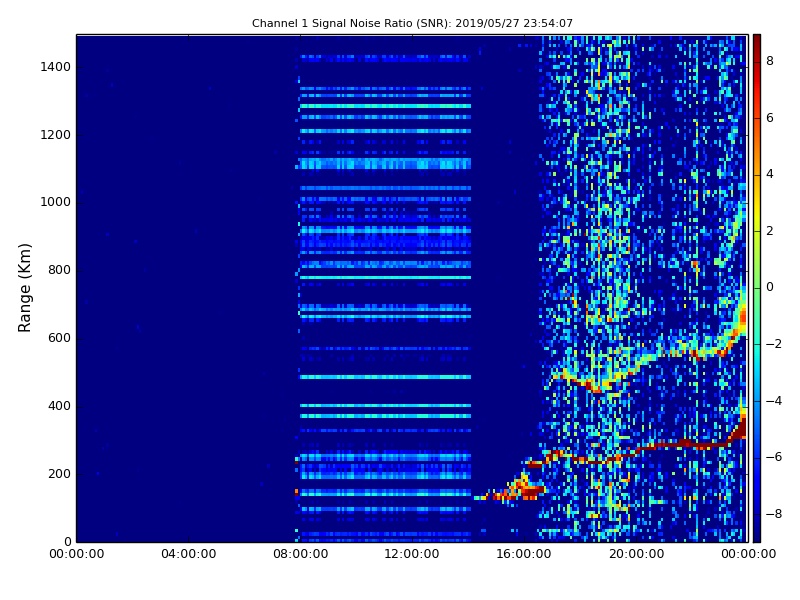Click the plot title with timestamp 2019/05/27 23:54:07

pyautogui.click(x=412, y=23)
